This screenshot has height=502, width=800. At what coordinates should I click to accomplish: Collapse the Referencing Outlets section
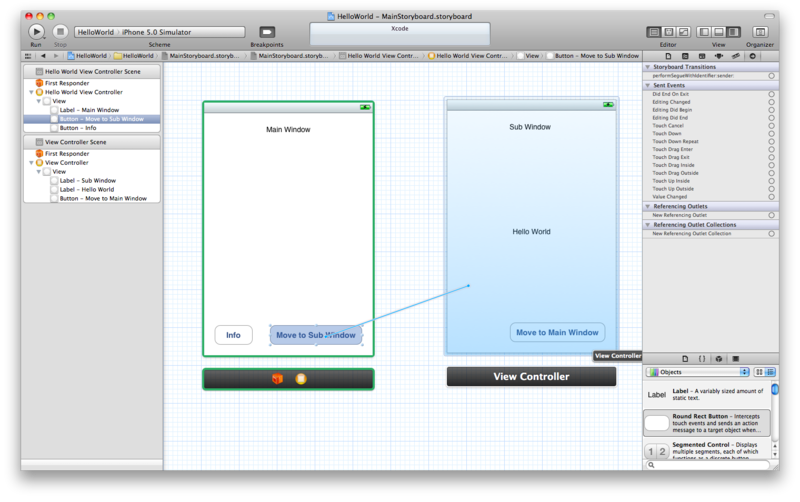pyautogui.click(x=647, y=206)
